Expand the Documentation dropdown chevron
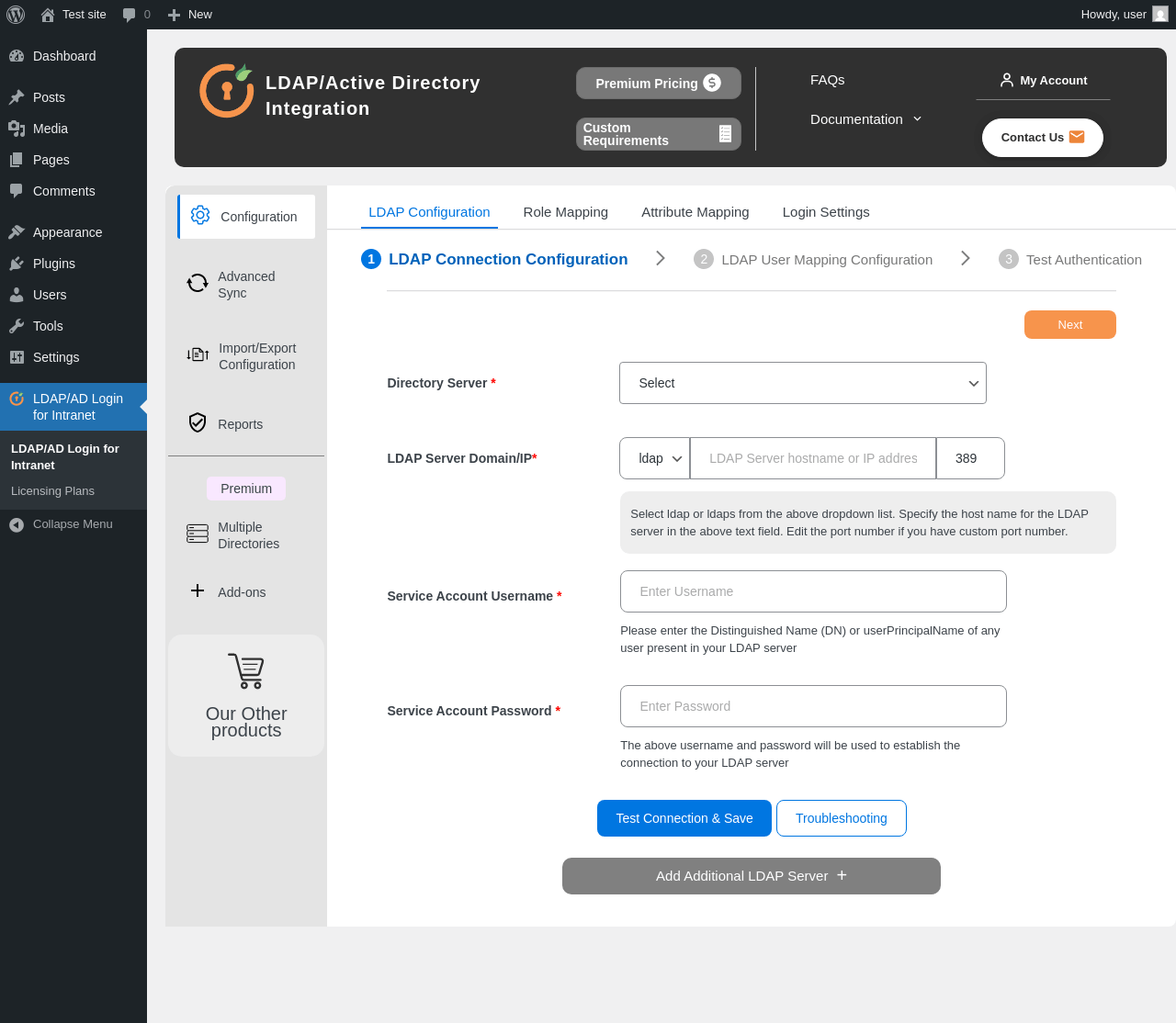Image resolution: width=1176 pixels, height=1023 pixels. (917, 119)
